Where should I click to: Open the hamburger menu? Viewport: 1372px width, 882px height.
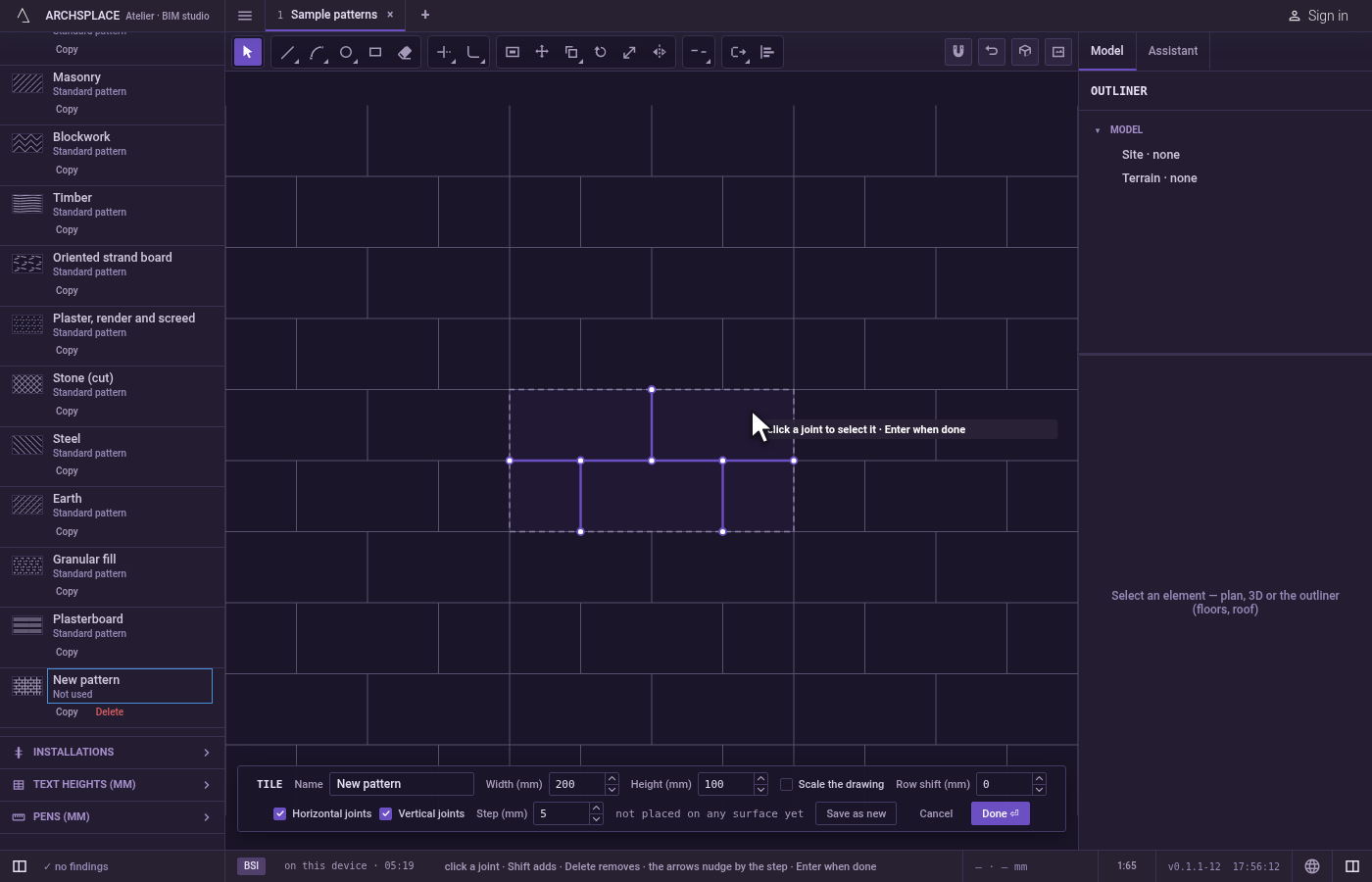tap(245, 15)
